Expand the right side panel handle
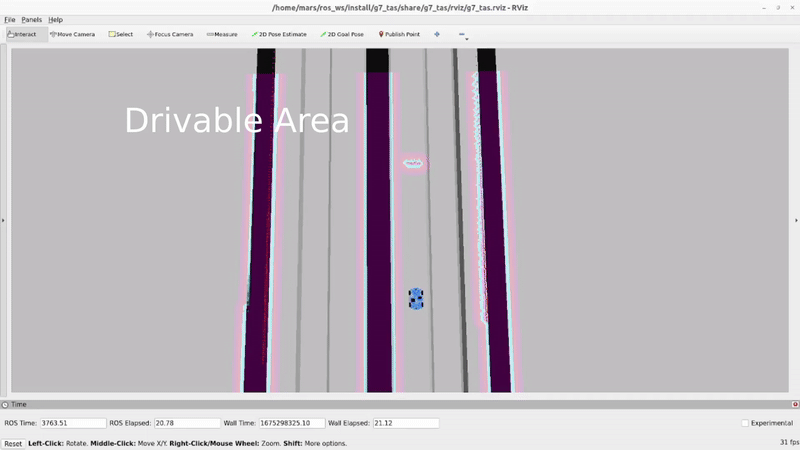Screen dimensions: 800x450 click(796, 220)
